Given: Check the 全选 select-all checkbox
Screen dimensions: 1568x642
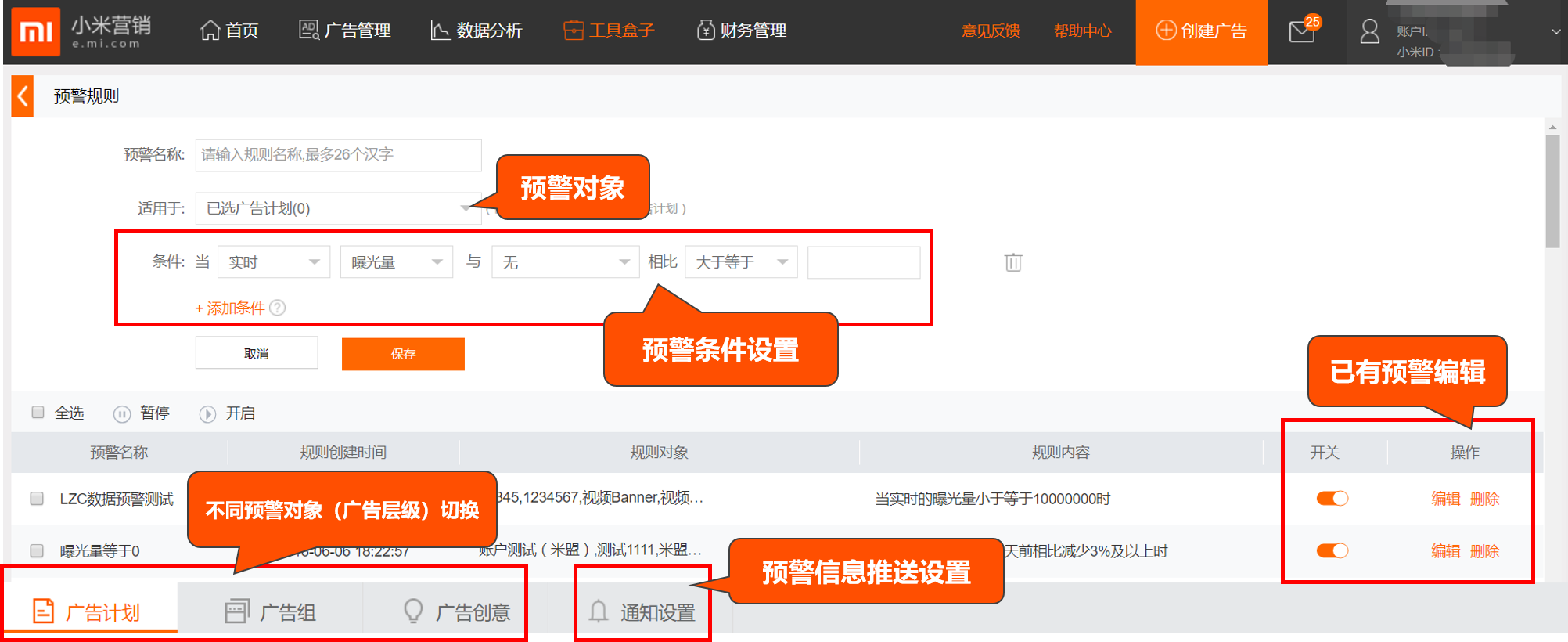Looking at the screenshot, I should pos(38,413).
